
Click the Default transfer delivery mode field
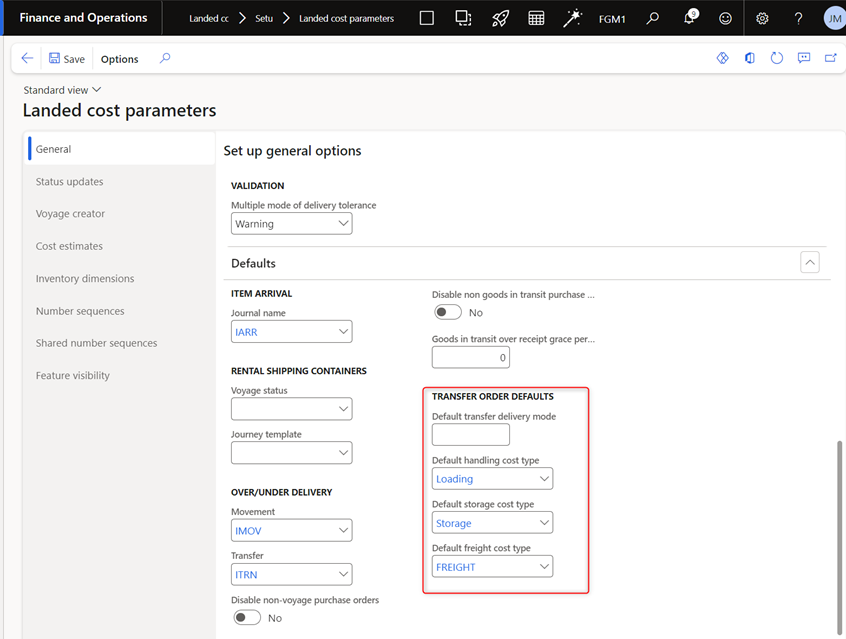(x=470, y=435)
